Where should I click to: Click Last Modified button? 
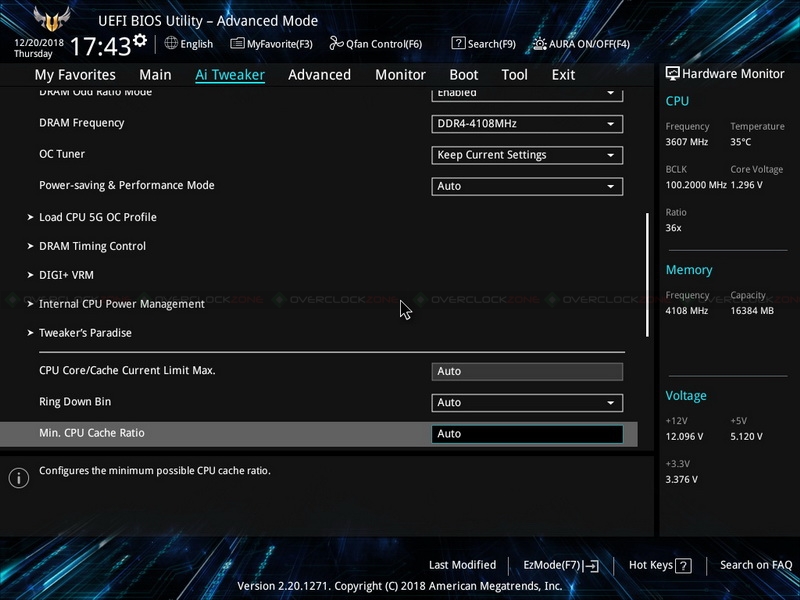[x=462, y=565]
